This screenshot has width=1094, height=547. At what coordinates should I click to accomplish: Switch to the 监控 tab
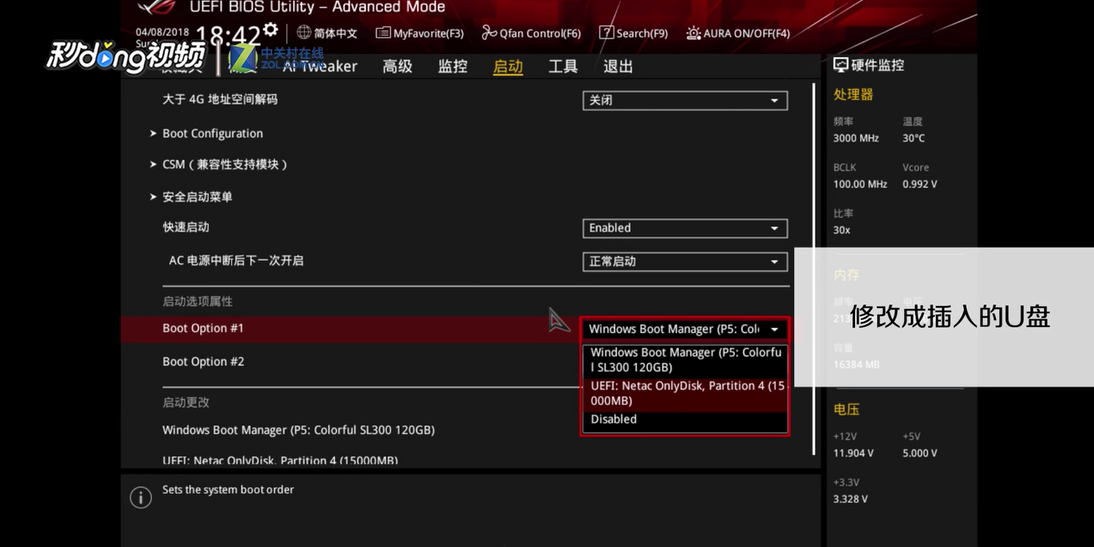pyautogui.click(x=452, y=66)
